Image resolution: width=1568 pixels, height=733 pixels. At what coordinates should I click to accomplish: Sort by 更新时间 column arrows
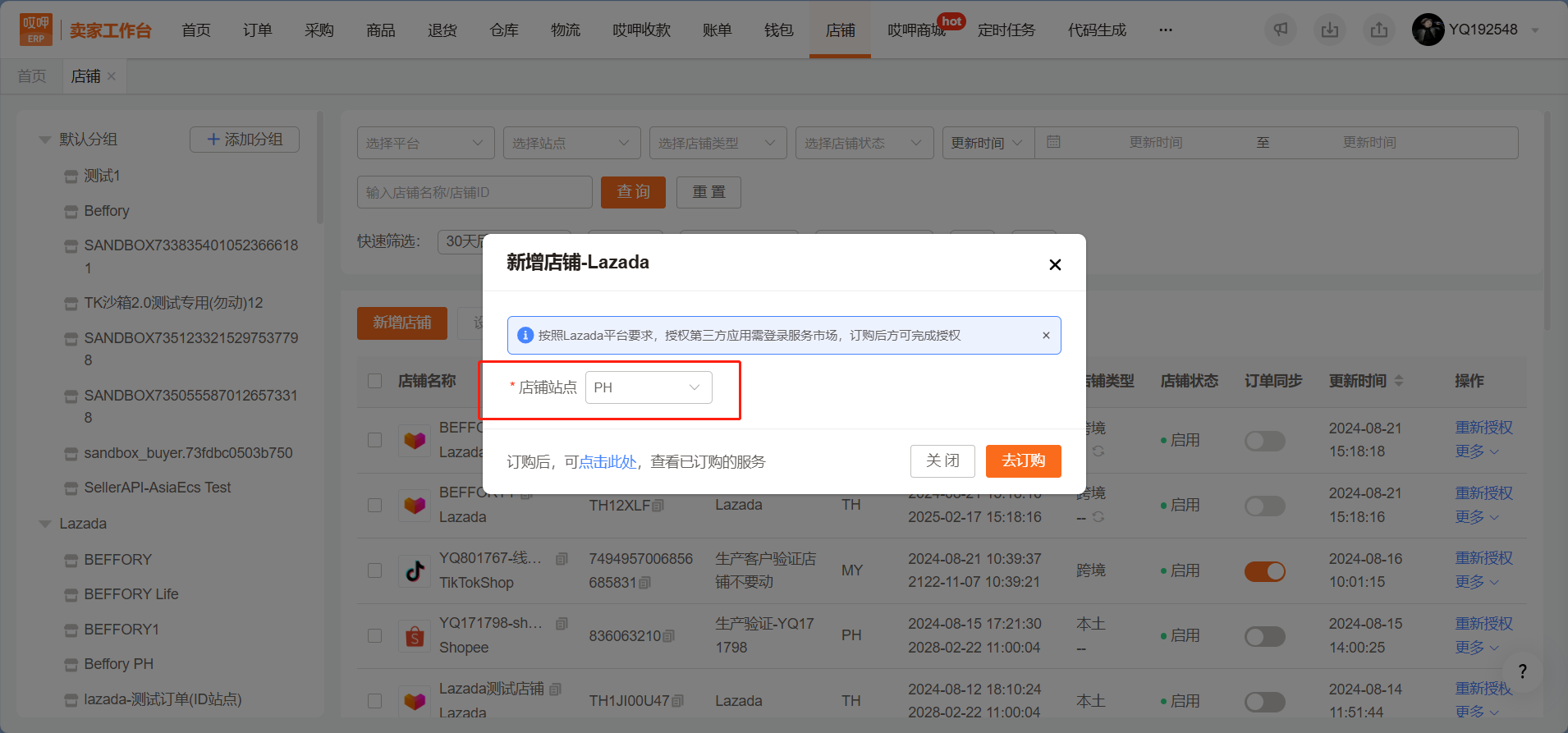coord(1399,381)
